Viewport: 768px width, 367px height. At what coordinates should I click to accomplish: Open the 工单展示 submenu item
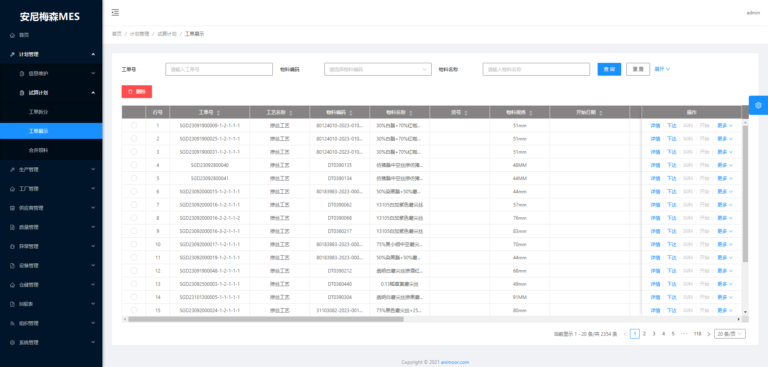tap(51, 131)
